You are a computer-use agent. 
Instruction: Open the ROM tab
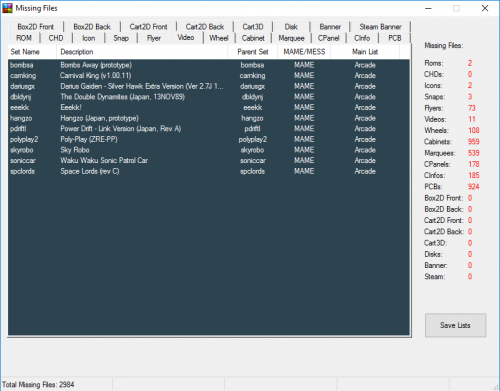[24, 38]
